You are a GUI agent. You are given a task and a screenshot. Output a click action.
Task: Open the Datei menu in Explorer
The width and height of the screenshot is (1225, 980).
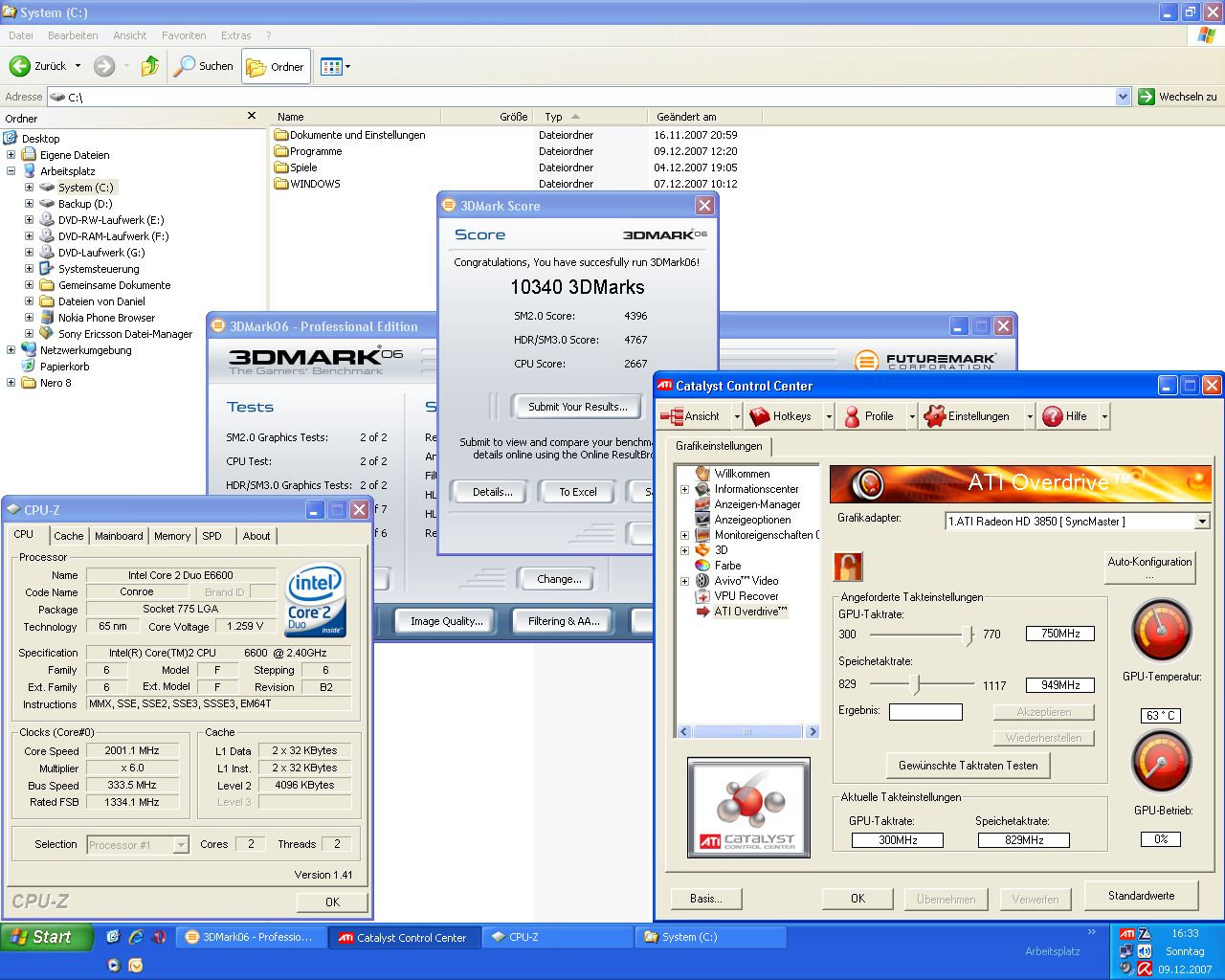click(21, 35)
